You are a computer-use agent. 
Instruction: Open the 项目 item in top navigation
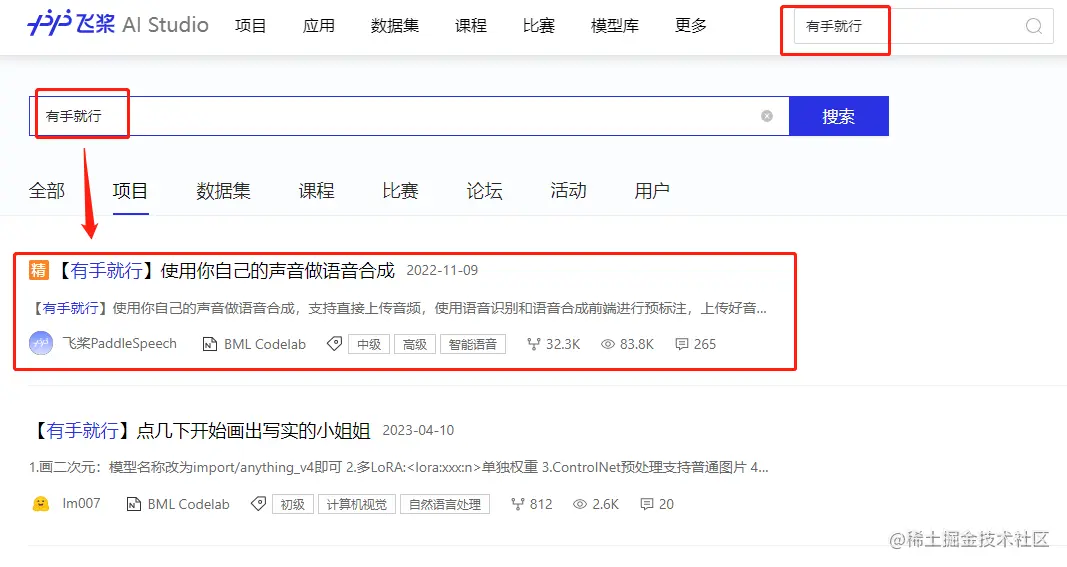[x=250, y=26]
